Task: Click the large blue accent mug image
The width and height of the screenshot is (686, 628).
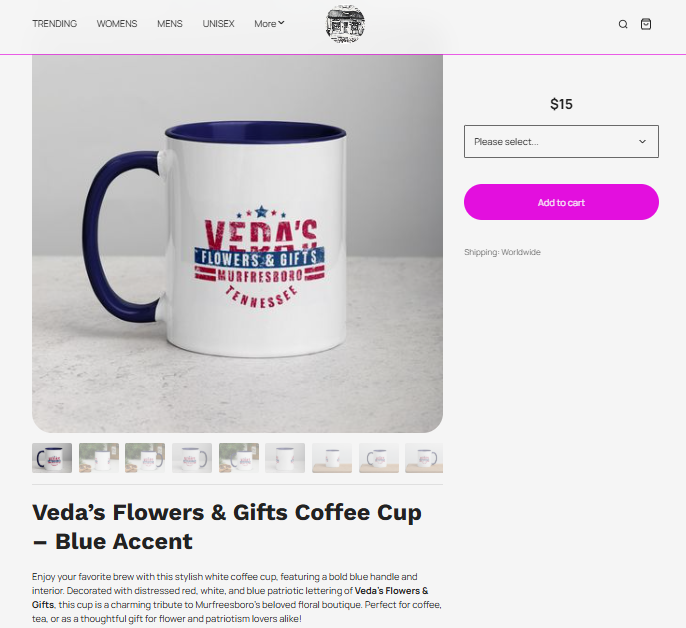Action: (238, 244)
